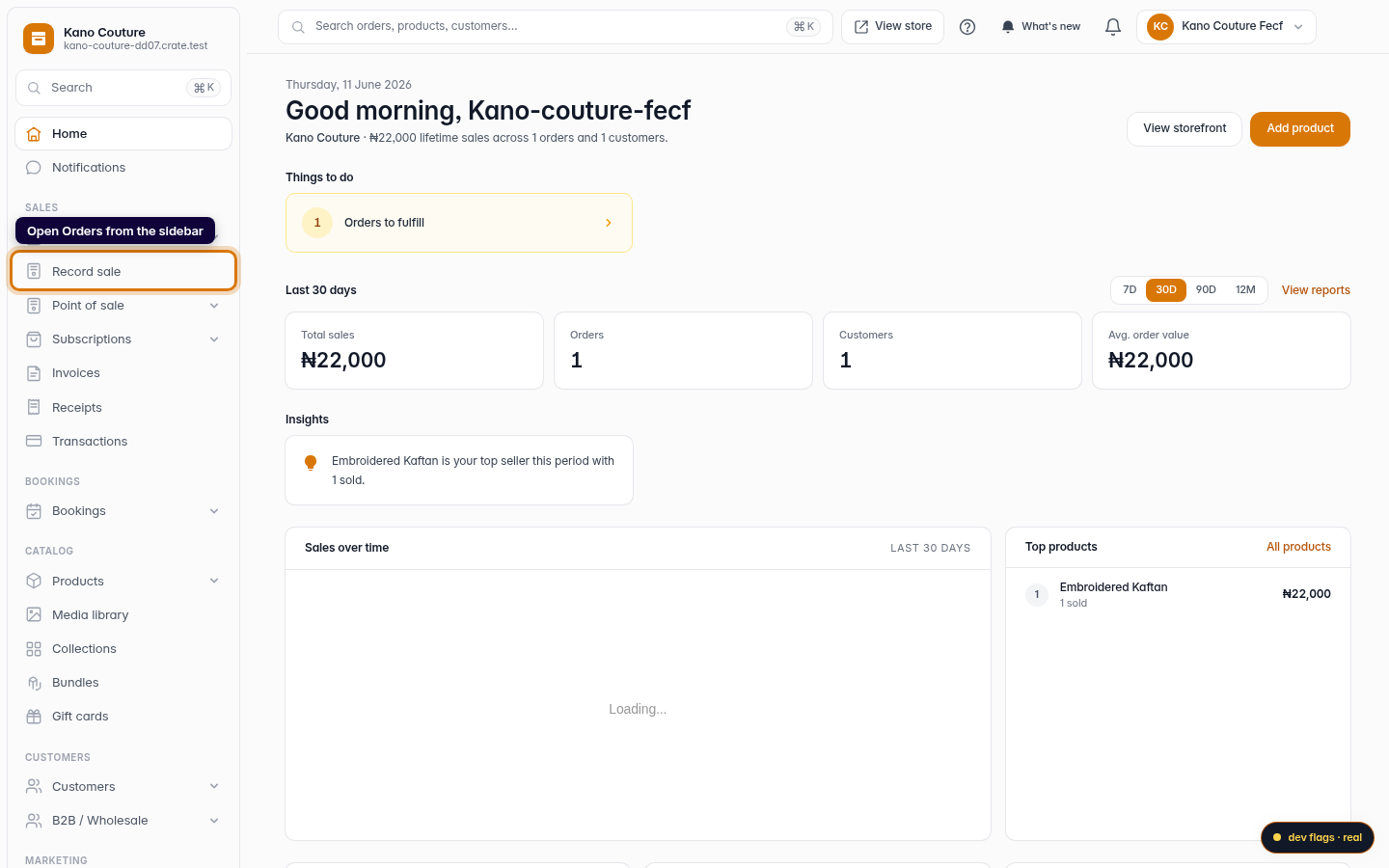Select the 30D time range tab
The width and height of the screenshot is (1389, 868).
1166,290
